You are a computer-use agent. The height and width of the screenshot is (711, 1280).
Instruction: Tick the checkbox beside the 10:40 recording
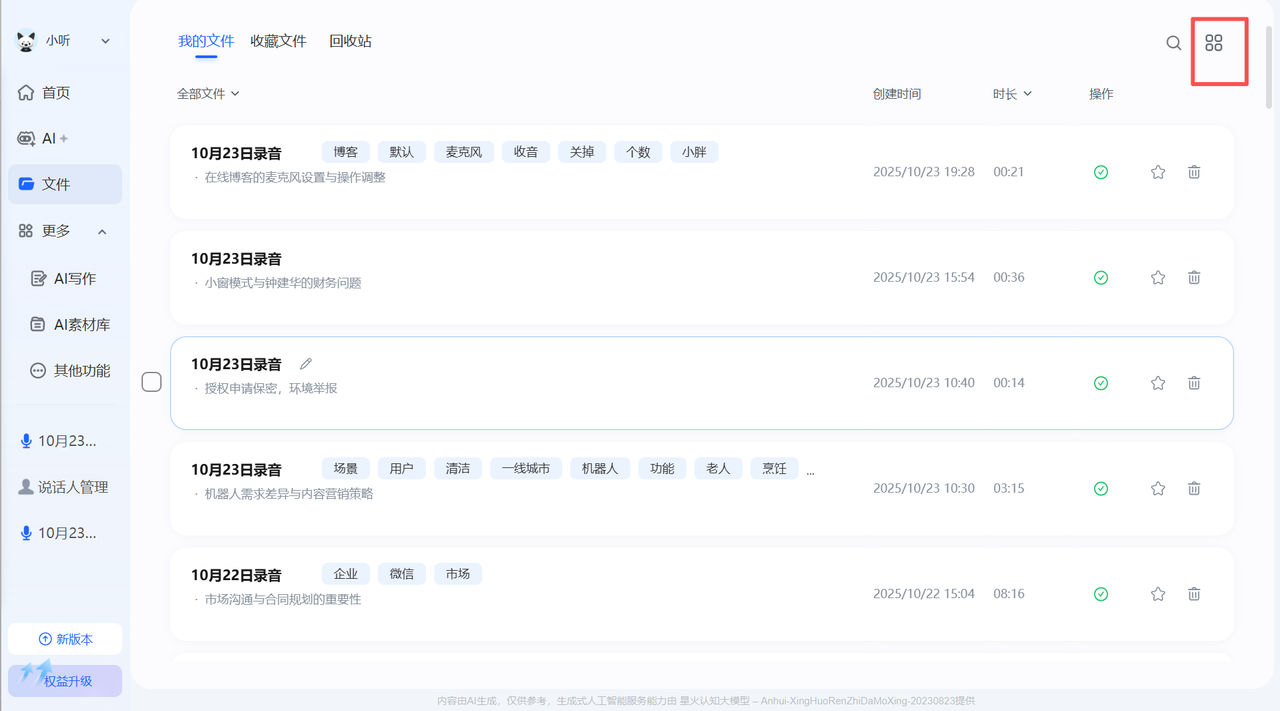[x=152, y=382]
